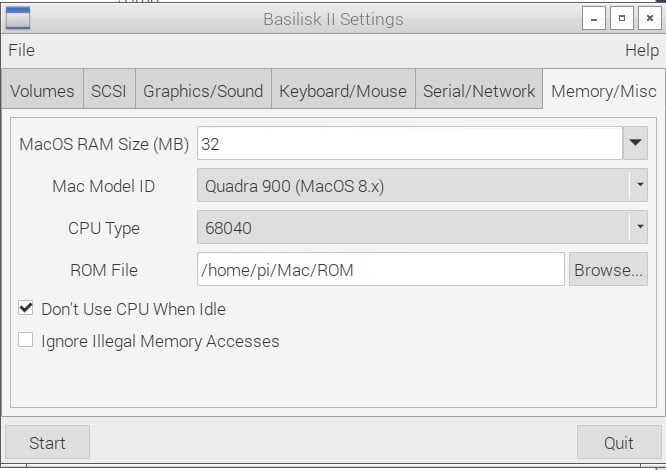This screenshot has height=470, width=666.
Task: Click the ROM File path field
Action: click(381, 269)
